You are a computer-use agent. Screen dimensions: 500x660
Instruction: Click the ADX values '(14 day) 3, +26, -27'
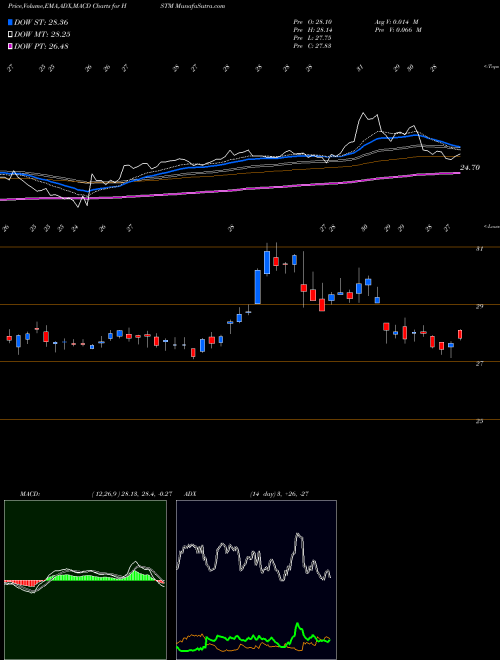click(x=279, y=494)
